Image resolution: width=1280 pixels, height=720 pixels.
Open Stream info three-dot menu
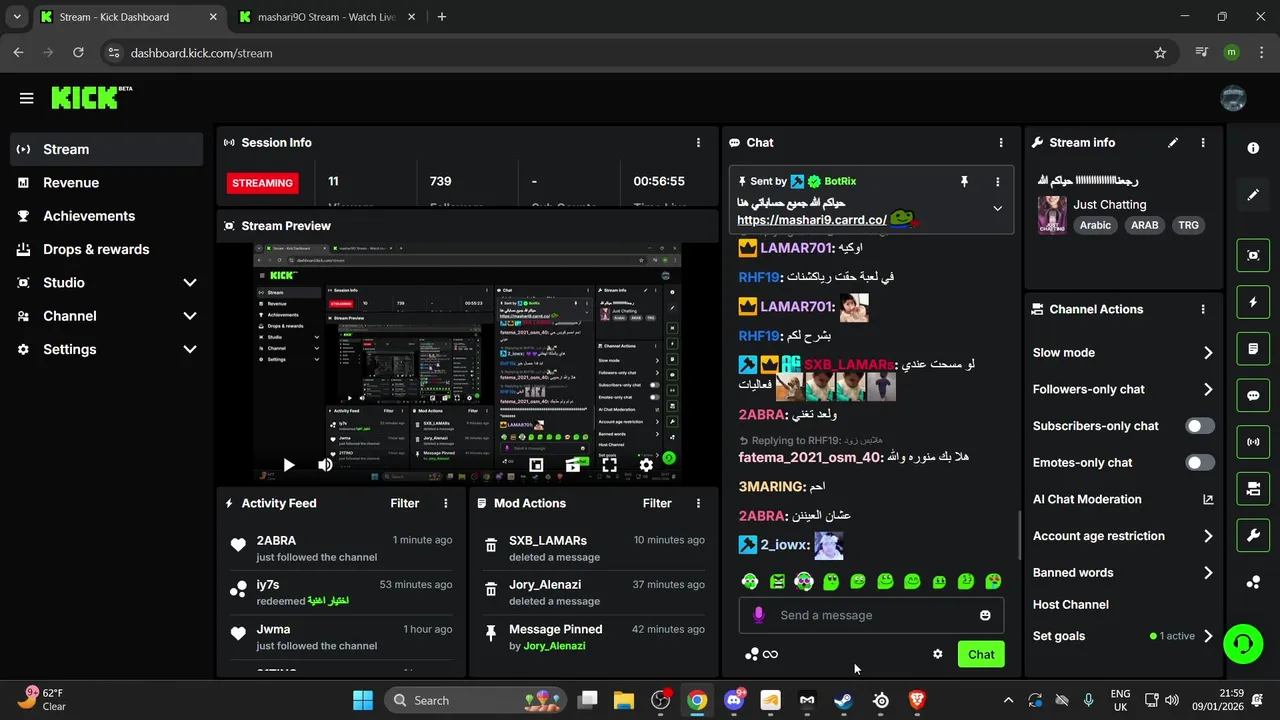pyautogui.click(x=1203, y=143)
